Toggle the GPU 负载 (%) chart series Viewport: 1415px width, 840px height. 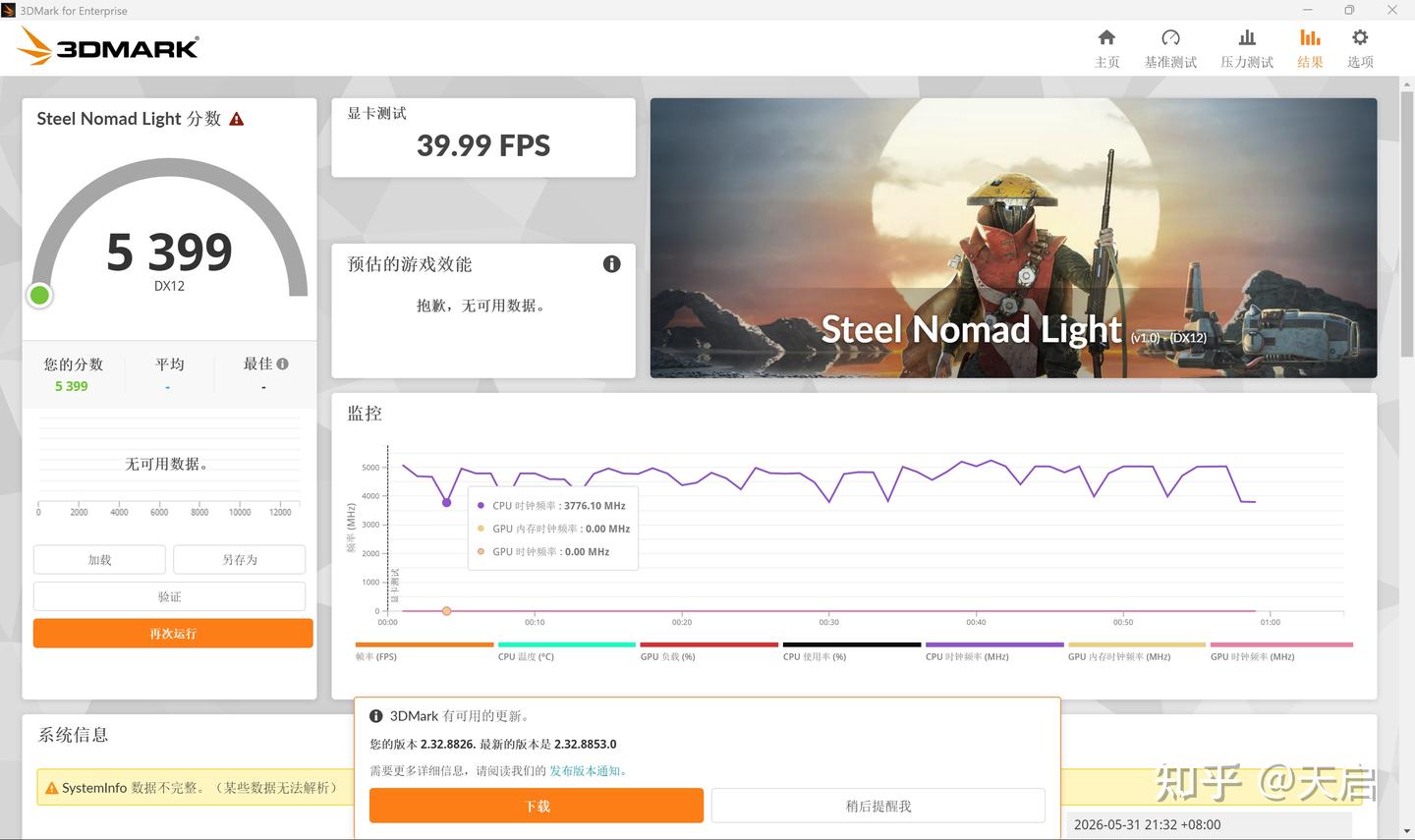709,651
